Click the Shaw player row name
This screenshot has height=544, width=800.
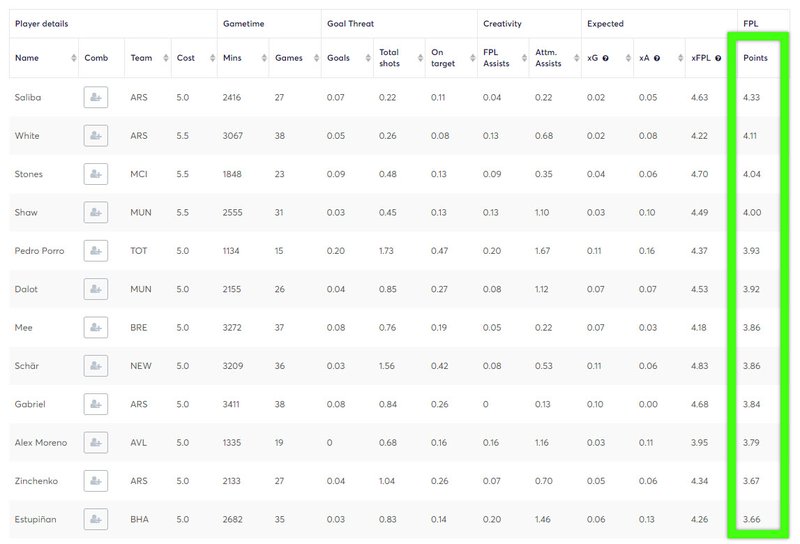pyautogui.click(x=26, y=212)
